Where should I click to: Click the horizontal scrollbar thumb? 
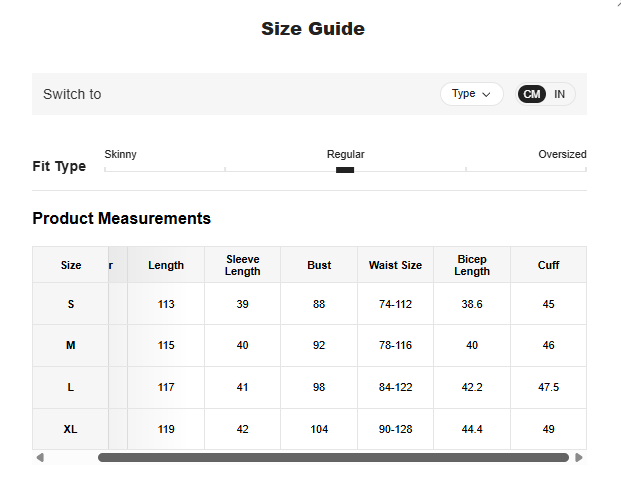click(333, 458)
